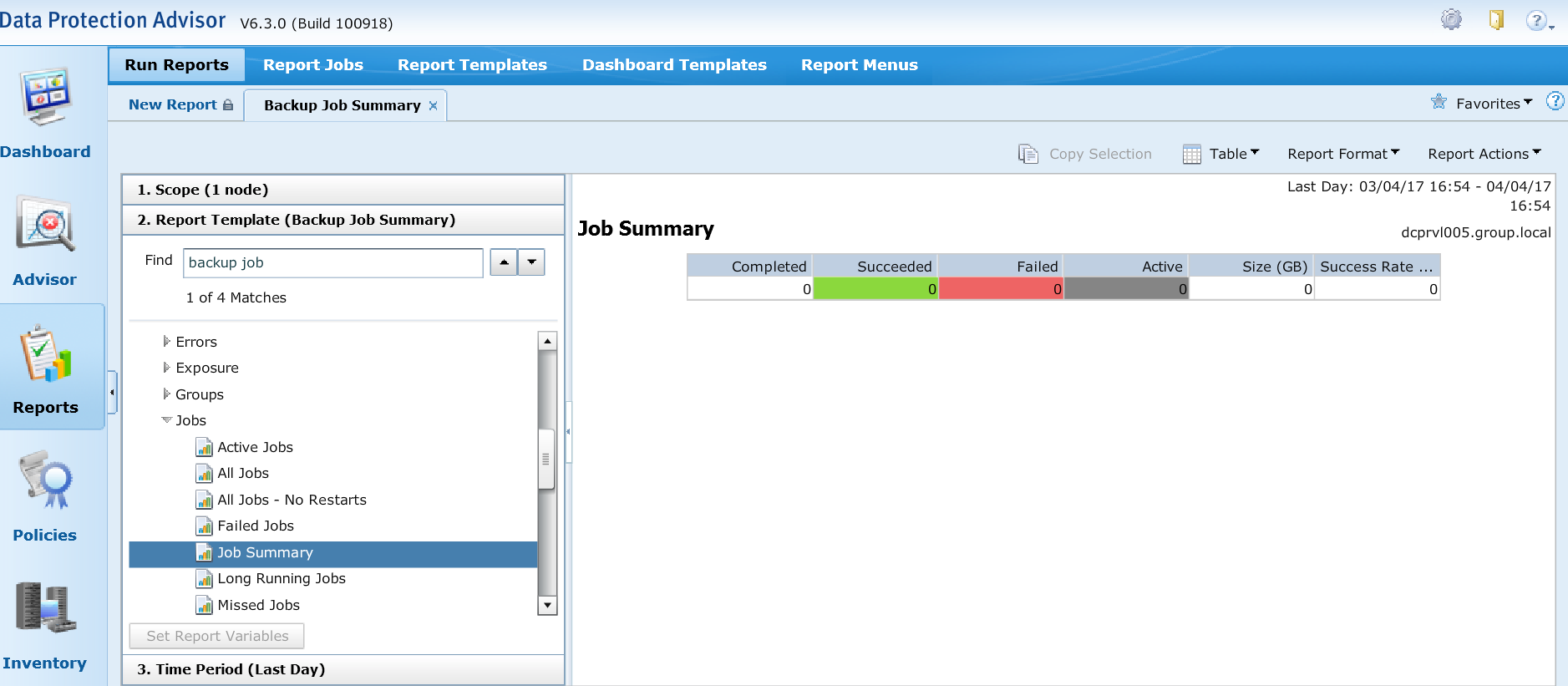Expand the Errors tree node
This screenshot has width=1568, height=686.
tap(166, 341)
